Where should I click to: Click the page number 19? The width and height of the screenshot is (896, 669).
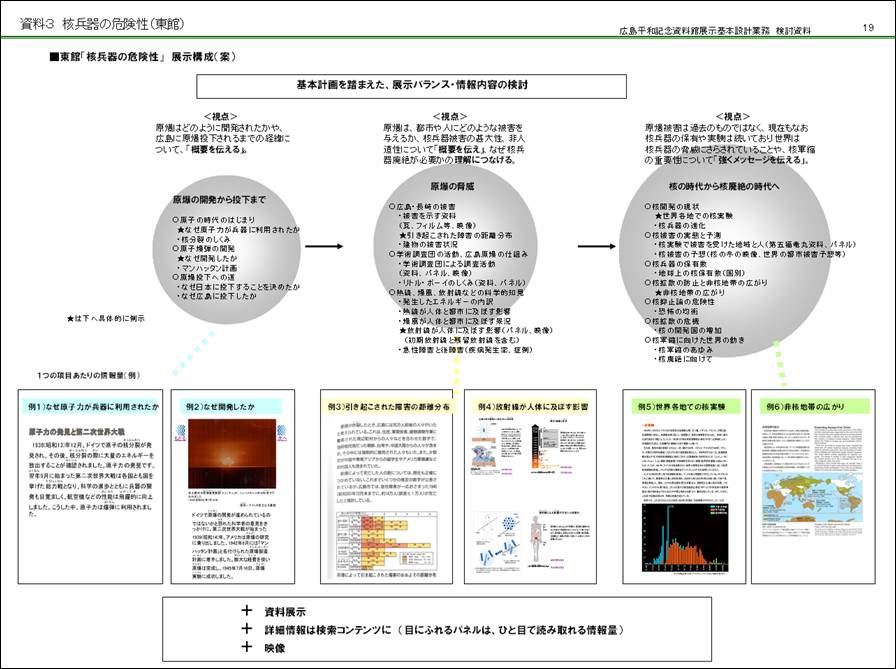click(x=868, y=27)
